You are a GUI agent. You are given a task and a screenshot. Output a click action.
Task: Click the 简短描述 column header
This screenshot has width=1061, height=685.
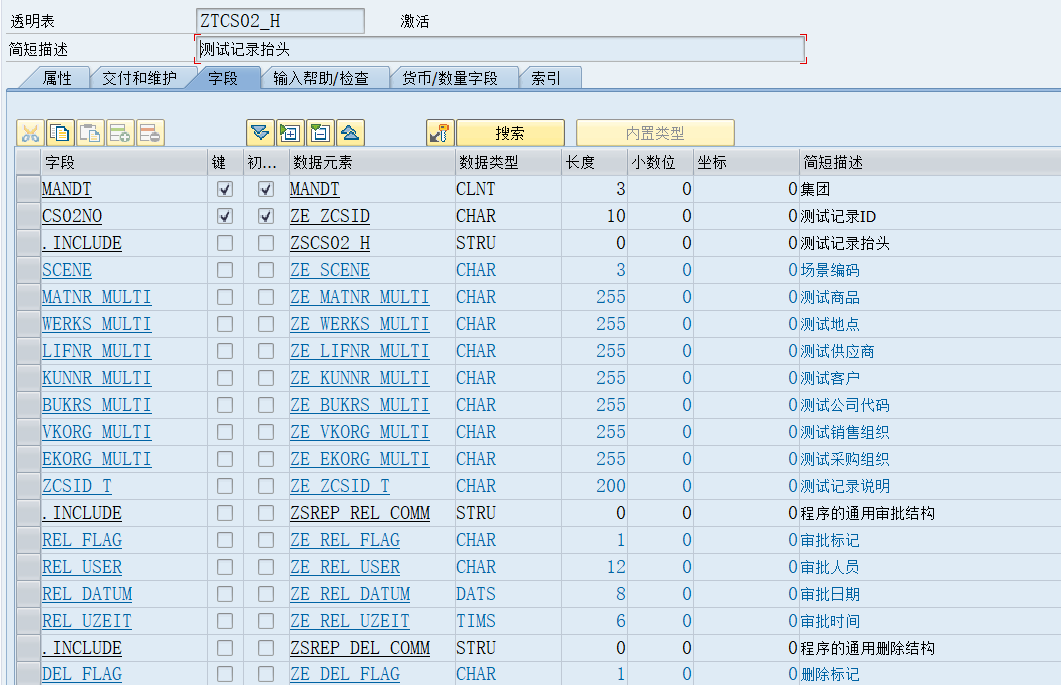(x=930, y=162)
